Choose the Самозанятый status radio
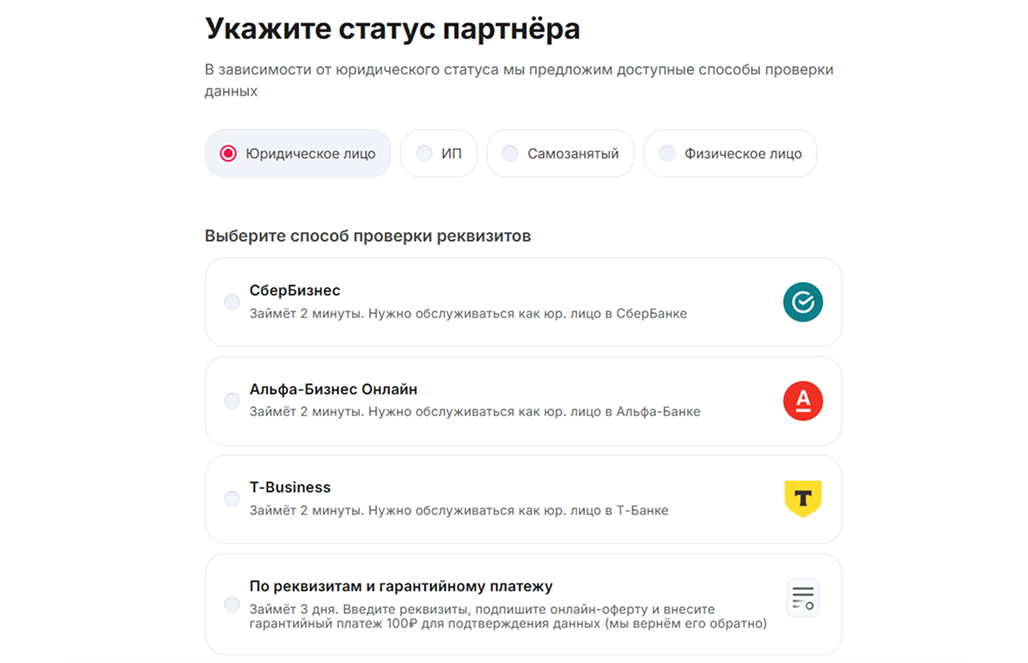Viewport: 1028px width, 663px height. point(510,154)
